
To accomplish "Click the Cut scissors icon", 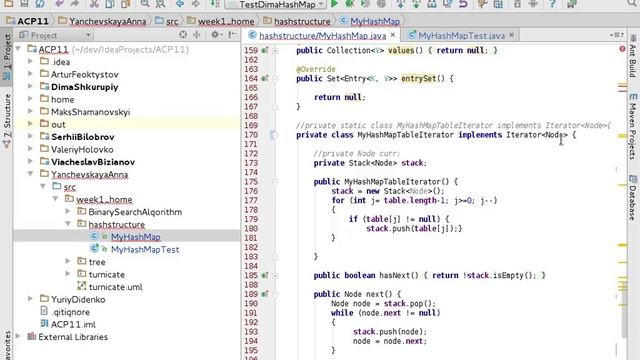I will point(94,4).
